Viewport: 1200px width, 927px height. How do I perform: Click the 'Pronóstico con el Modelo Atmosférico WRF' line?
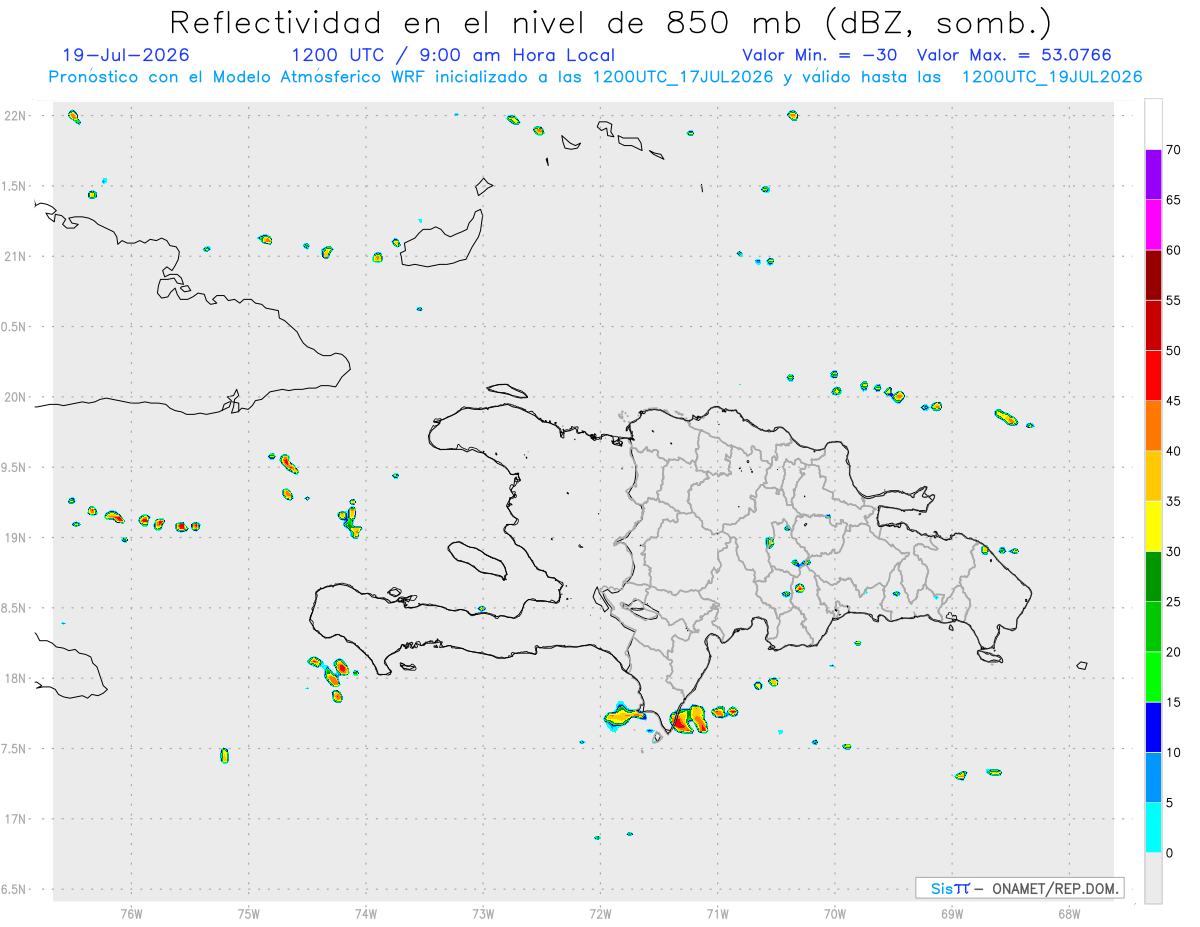click(x=595, y=77)
